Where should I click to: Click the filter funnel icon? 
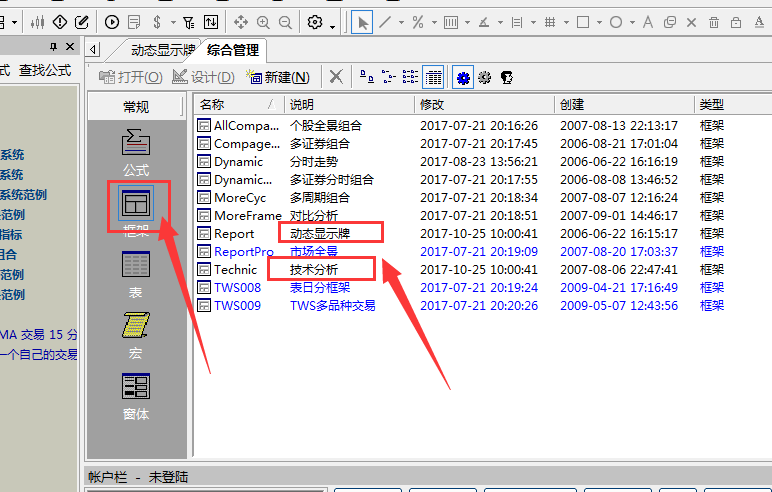pos(189,22)
